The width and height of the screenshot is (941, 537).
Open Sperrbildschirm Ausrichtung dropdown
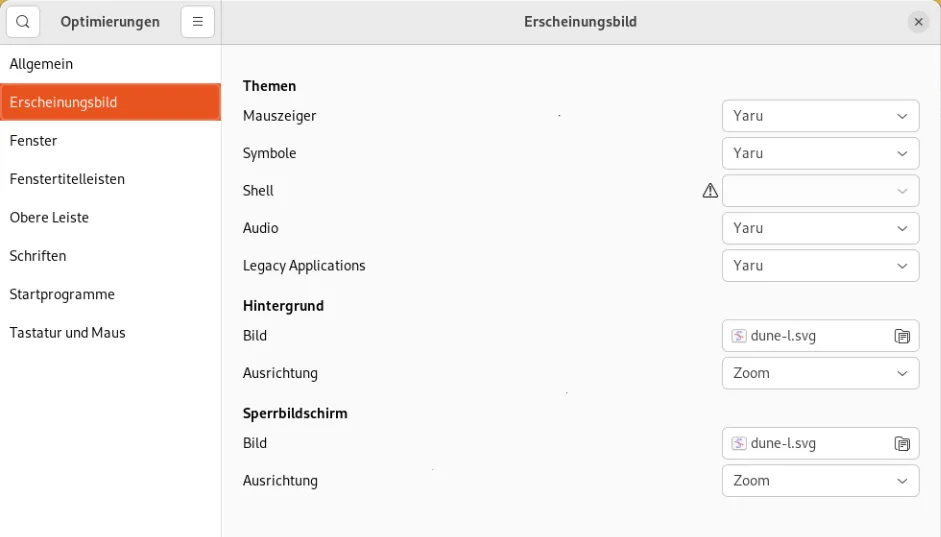pyautogui.click(x=820, y=481)
